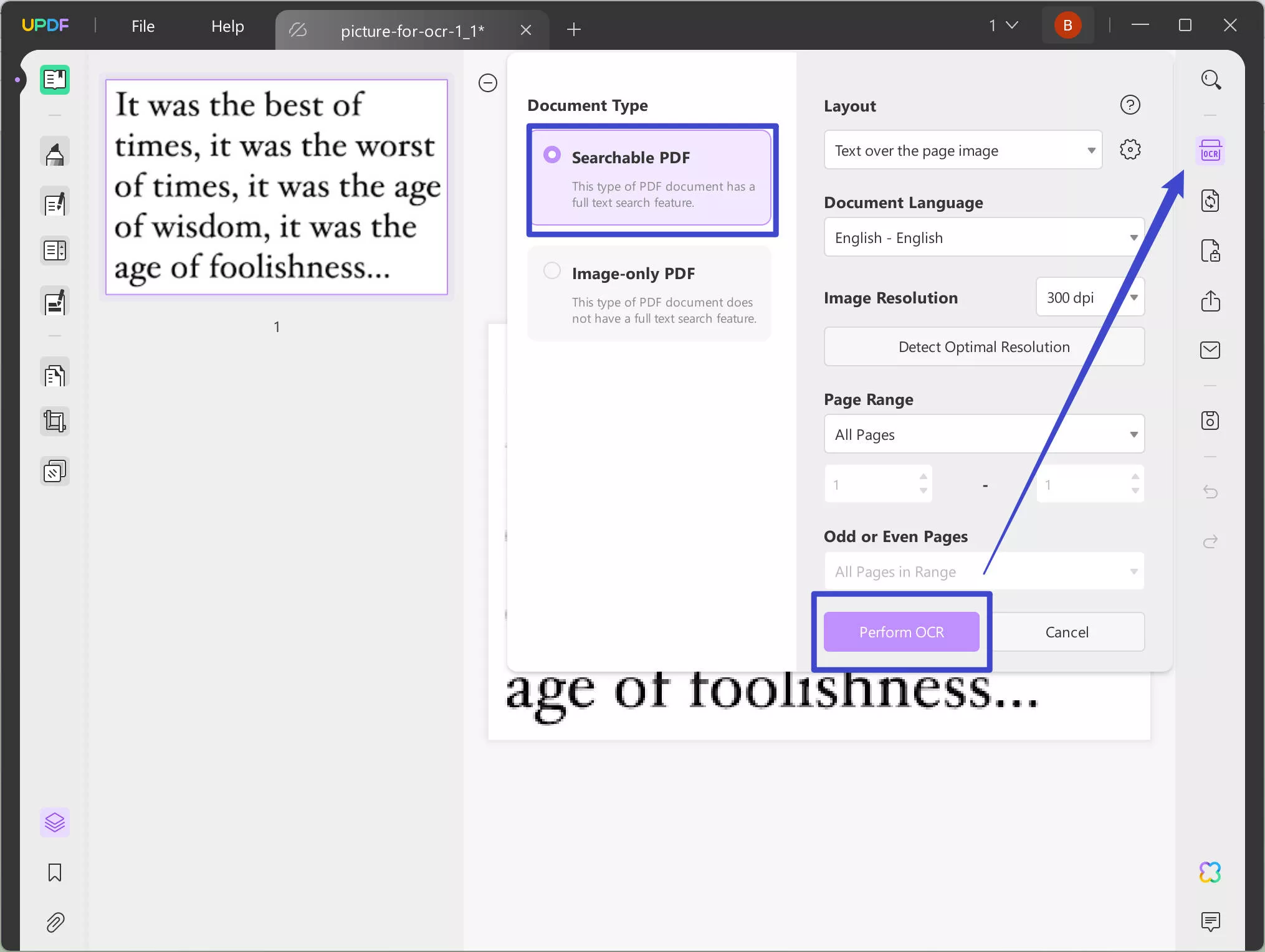Add a new tab with plus
Image resolution: width=1265 pixels, height=952 pixels.
click(574, 29)
